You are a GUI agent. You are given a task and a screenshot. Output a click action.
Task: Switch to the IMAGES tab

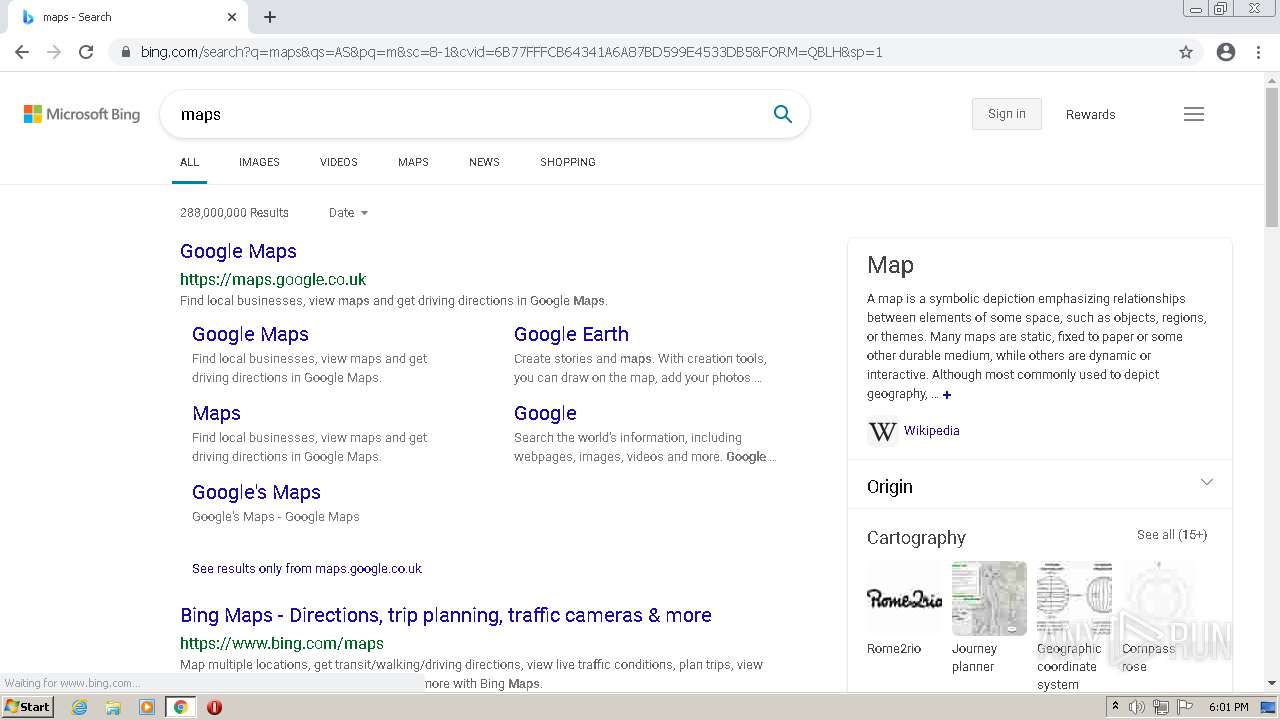click(x=259, y=162)
